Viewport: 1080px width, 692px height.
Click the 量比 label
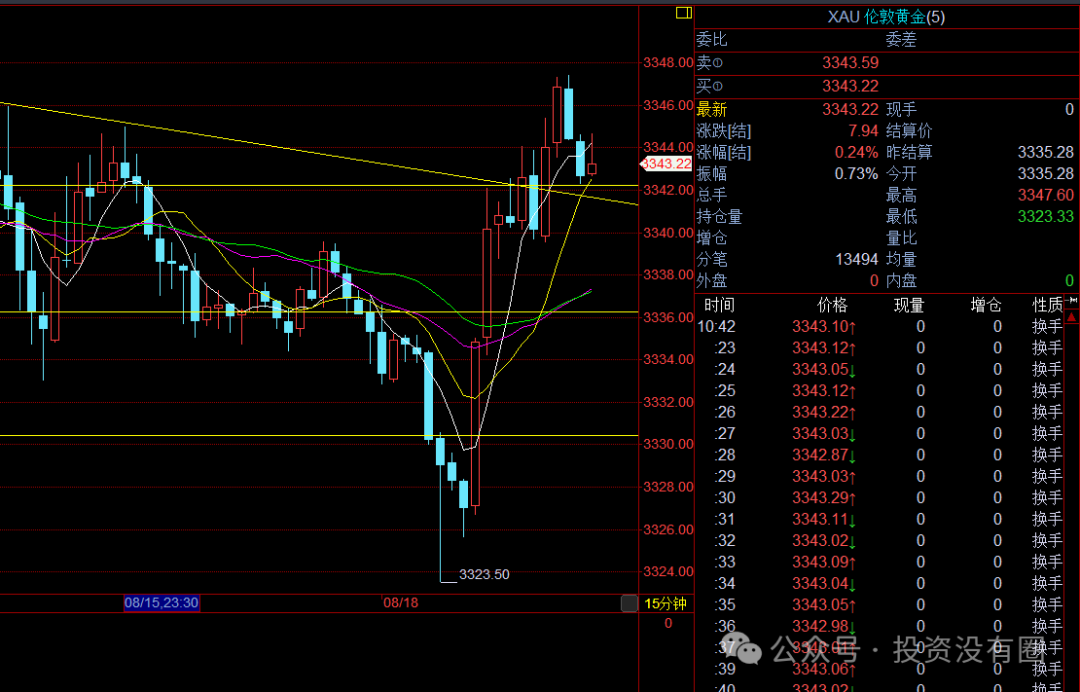coord(901,238)
